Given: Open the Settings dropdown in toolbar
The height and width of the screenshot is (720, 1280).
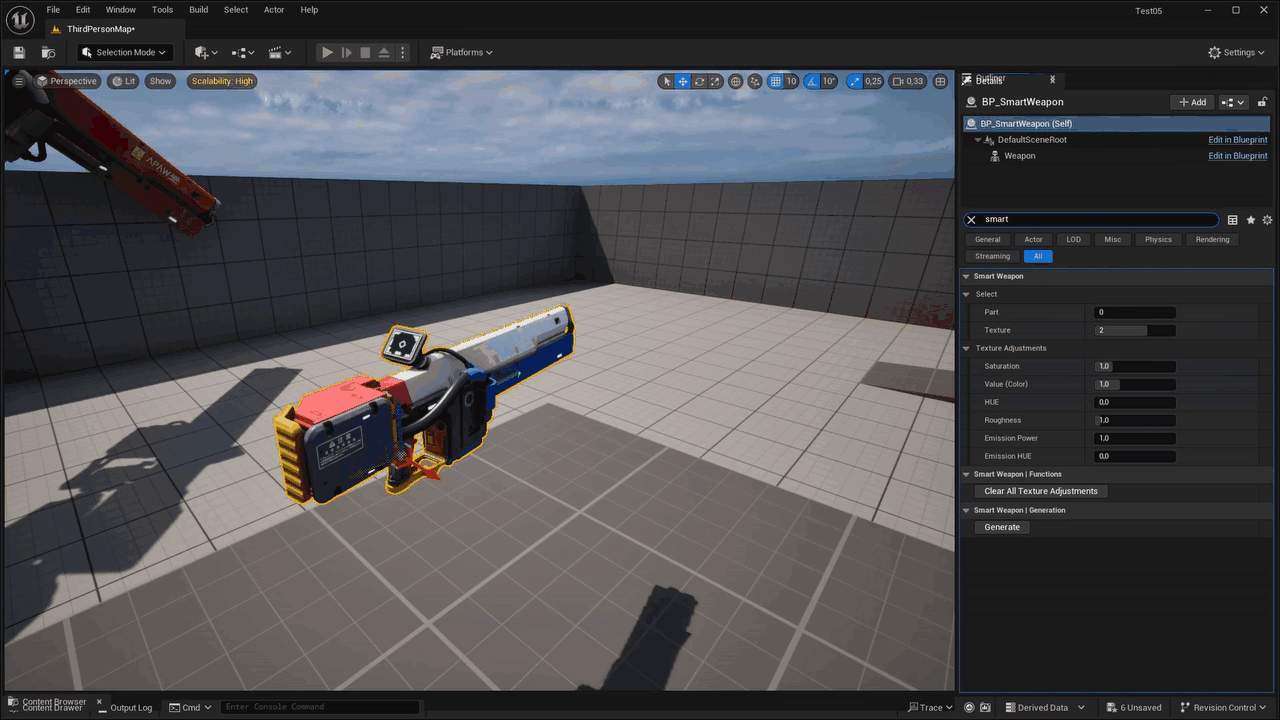Looking at the screenshot, I should pos(1236,52).
